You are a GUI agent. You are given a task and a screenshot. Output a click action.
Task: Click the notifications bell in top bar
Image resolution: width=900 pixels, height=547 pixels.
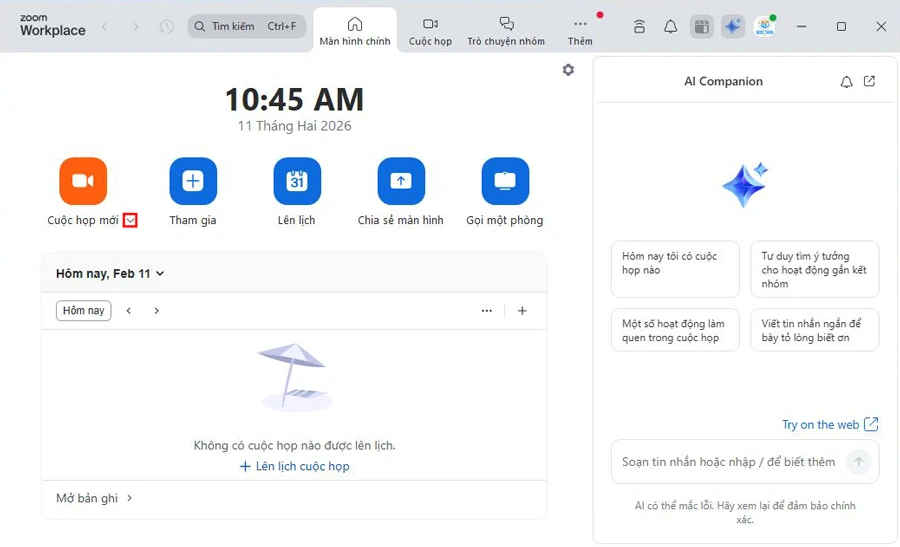pos(671,27)
